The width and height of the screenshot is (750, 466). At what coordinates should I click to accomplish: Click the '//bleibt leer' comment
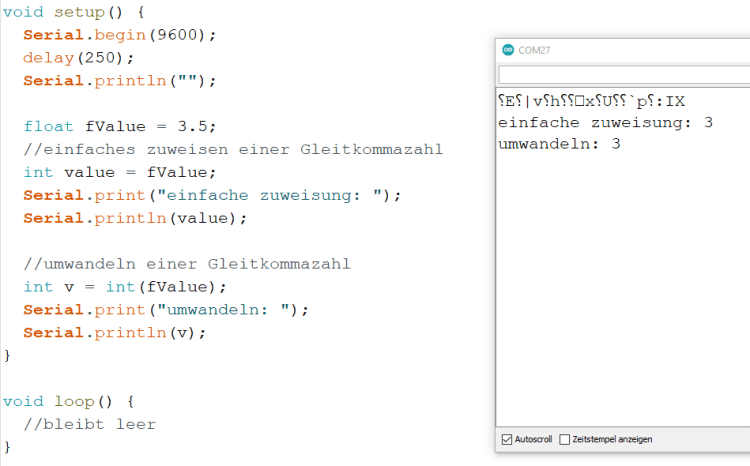(90, 424)
